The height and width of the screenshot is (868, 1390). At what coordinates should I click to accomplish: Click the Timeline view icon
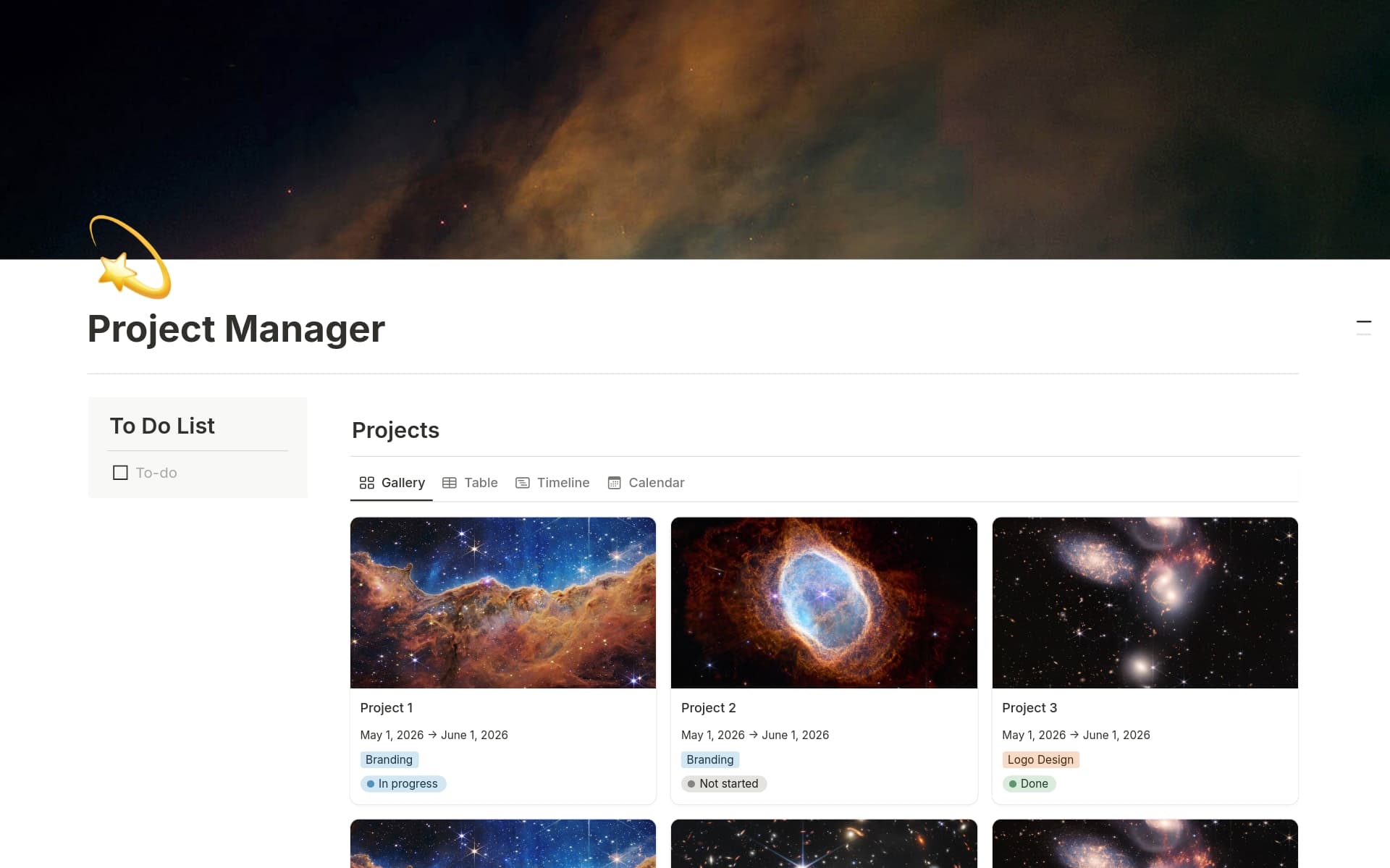pos(522,482)
